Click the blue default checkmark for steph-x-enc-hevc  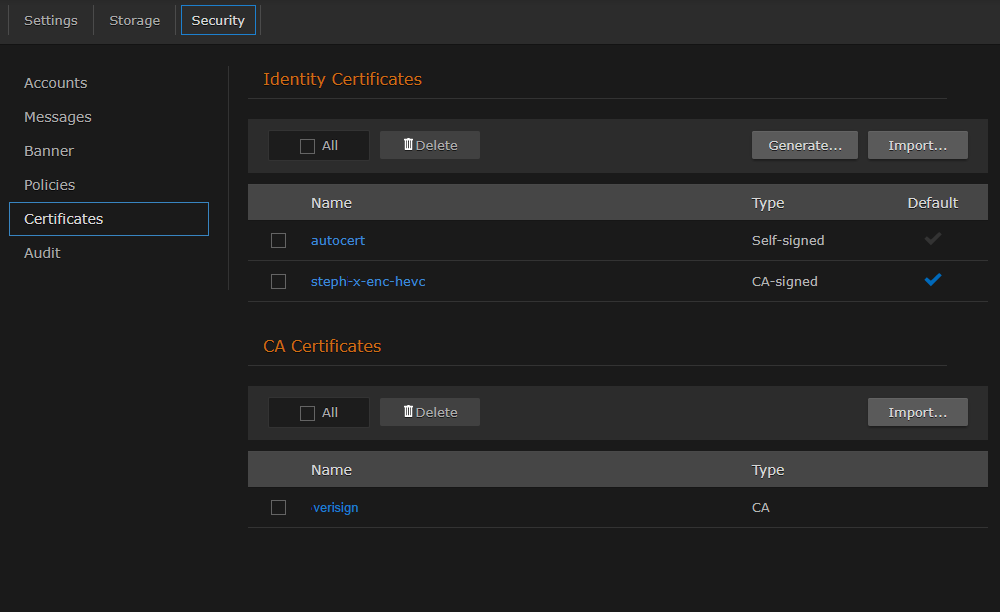pyautogui.click(x=932, y=280)
